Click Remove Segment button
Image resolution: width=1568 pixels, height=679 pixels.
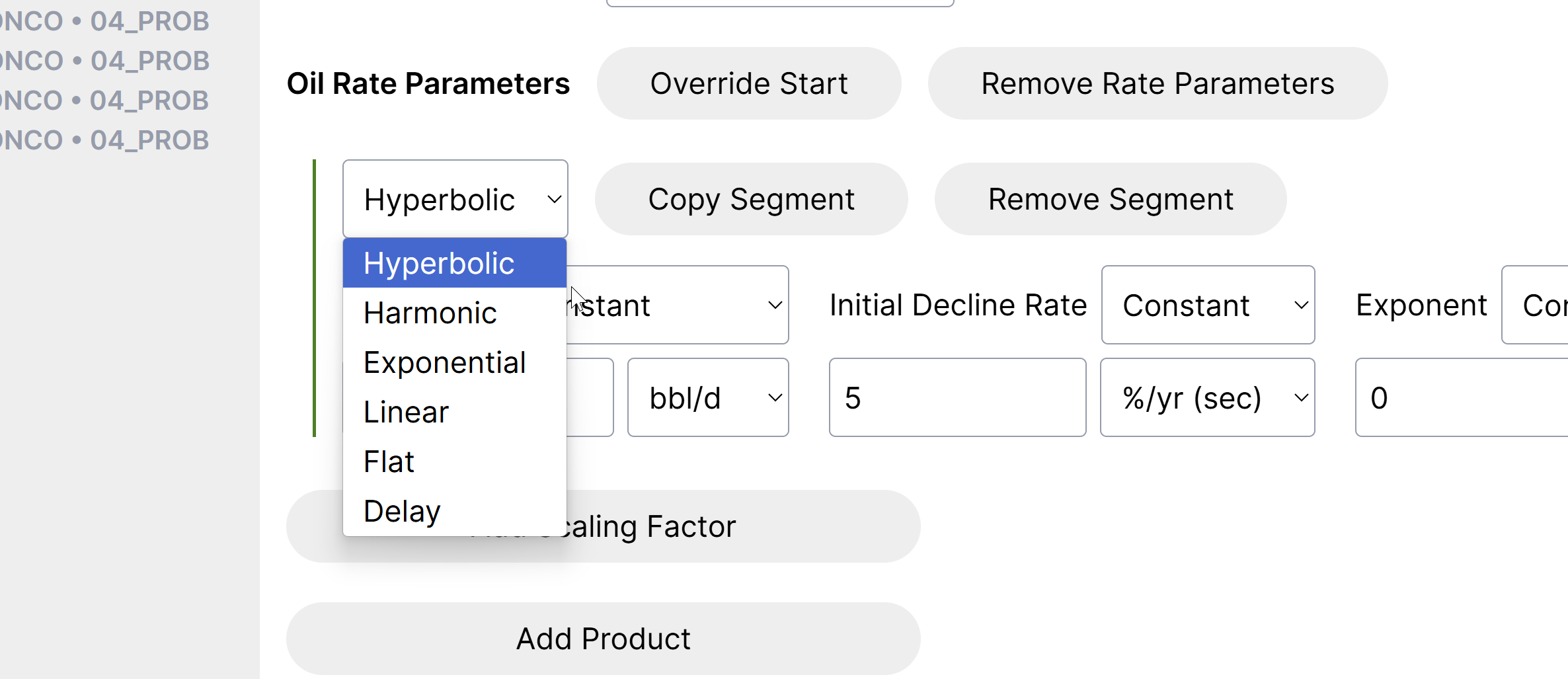1111,199
